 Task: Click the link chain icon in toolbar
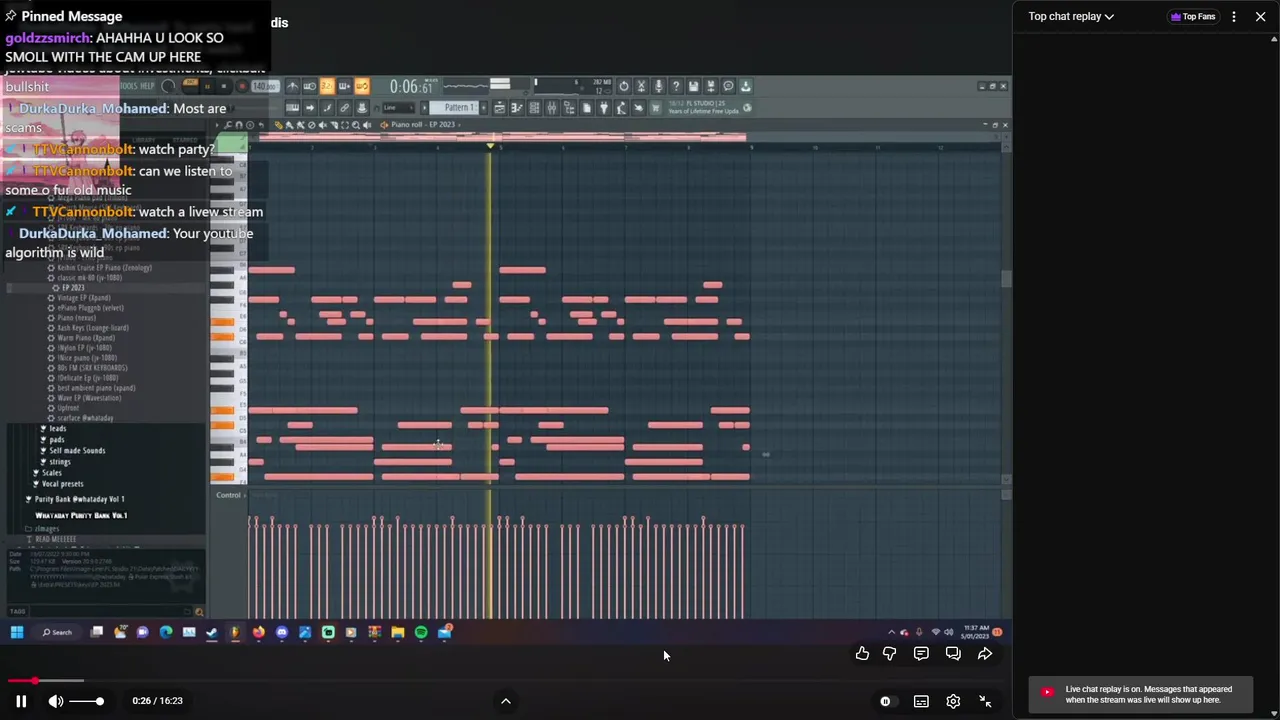(x=345, y=108)
